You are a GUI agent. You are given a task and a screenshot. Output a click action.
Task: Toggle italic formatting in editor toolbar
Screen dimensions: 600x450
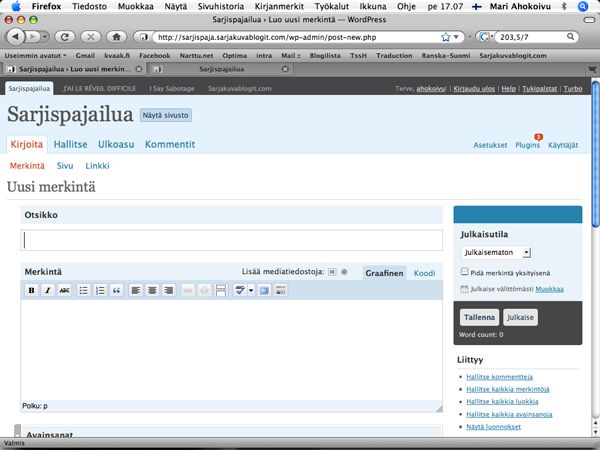[x=48, y=290]
